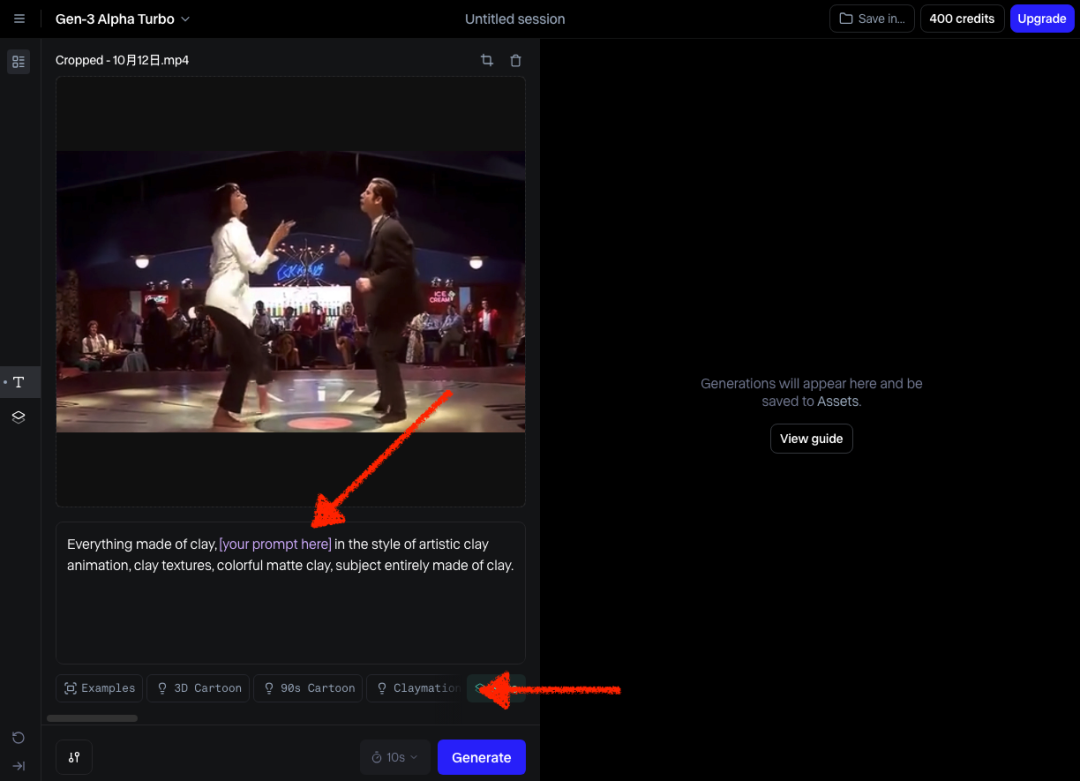The width and height of the screenshot is (1080, 781).
Task: Click the horizontal preset scrollbar
Action: pos(92,718)
